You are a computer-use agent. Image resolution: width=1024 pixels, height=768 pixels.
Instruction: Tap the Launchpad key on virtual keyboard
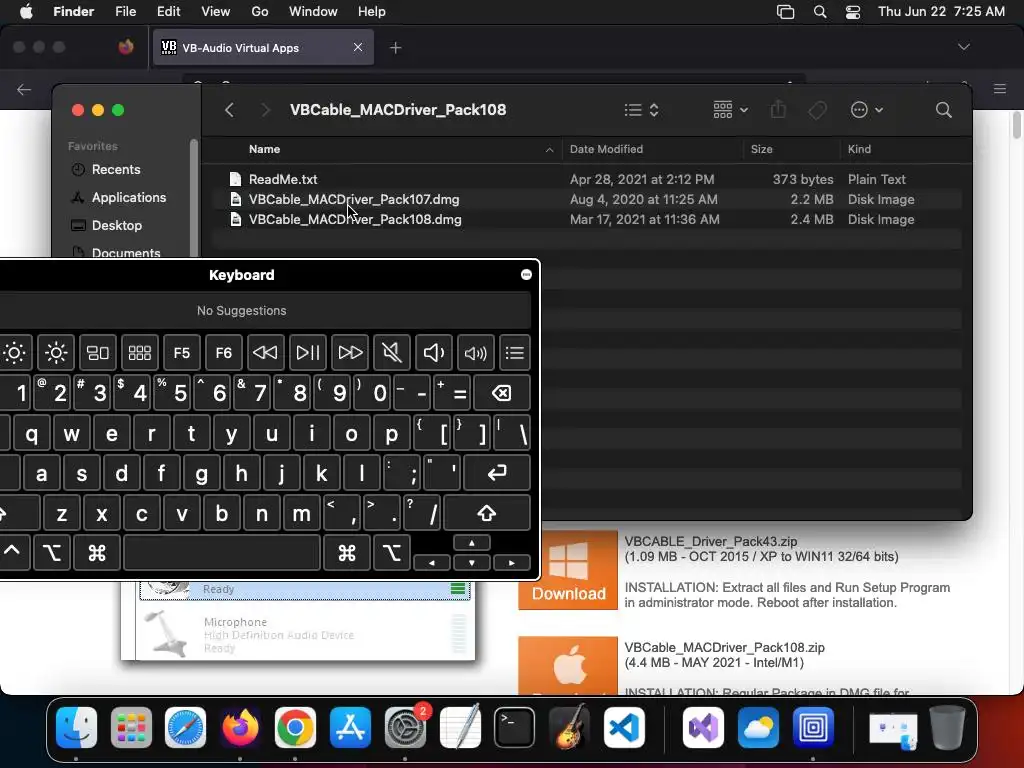pos(140,353)
